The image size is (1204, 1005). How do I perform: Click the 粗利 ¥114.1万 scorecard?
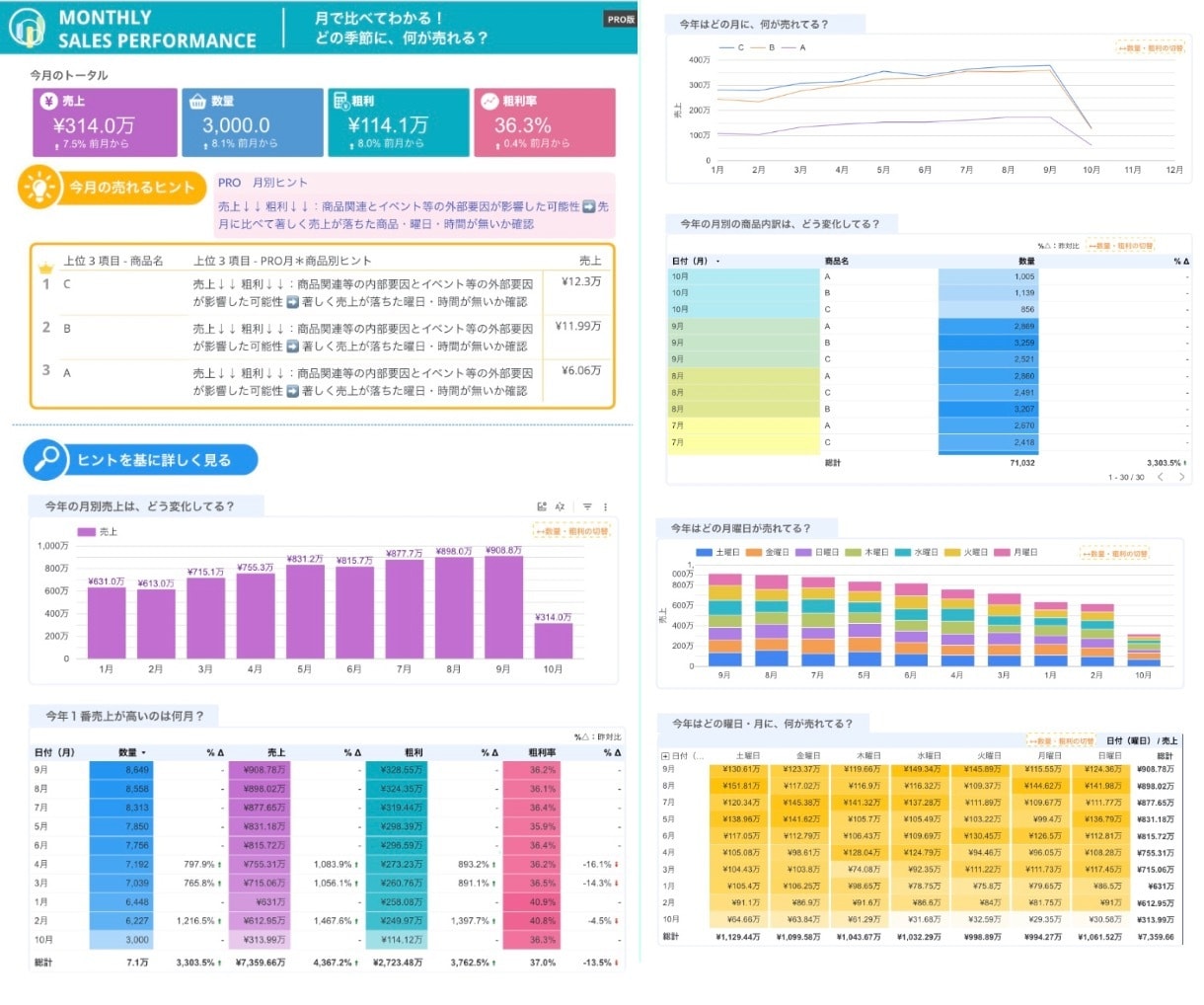point(398,122)
